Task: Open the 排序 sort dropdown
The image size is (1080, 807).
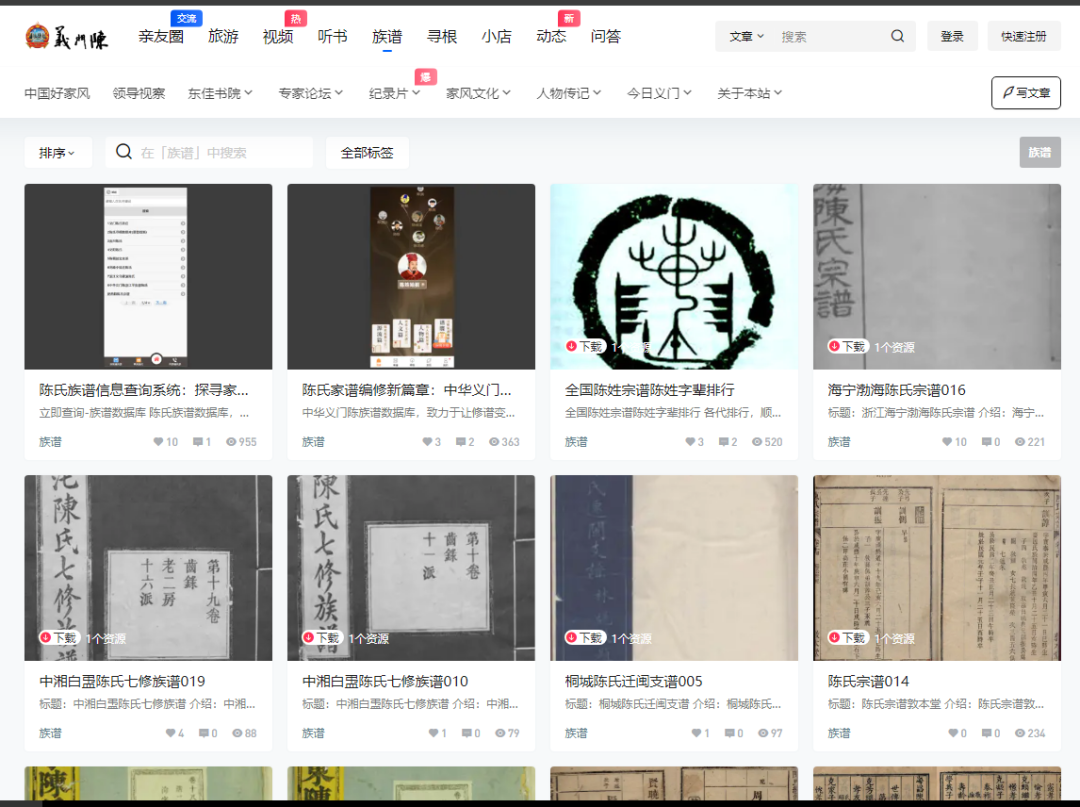Action: [x=58, y=153]
